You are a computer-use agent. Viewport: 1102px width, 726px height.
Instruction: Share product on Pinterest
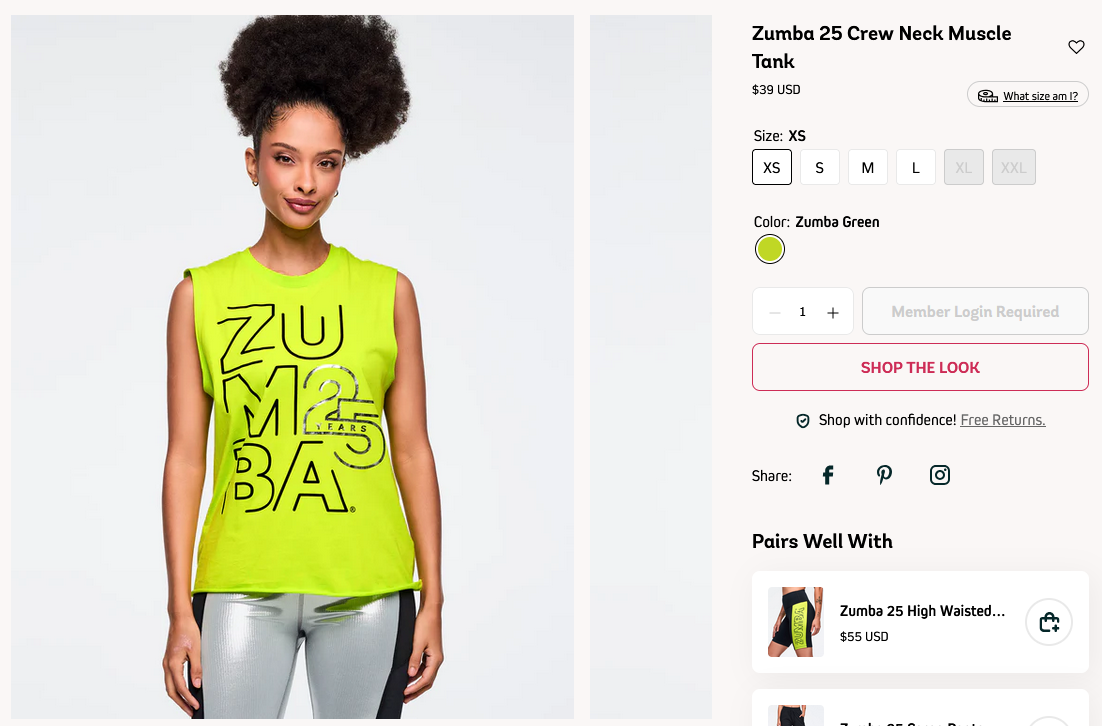[884, 476]
